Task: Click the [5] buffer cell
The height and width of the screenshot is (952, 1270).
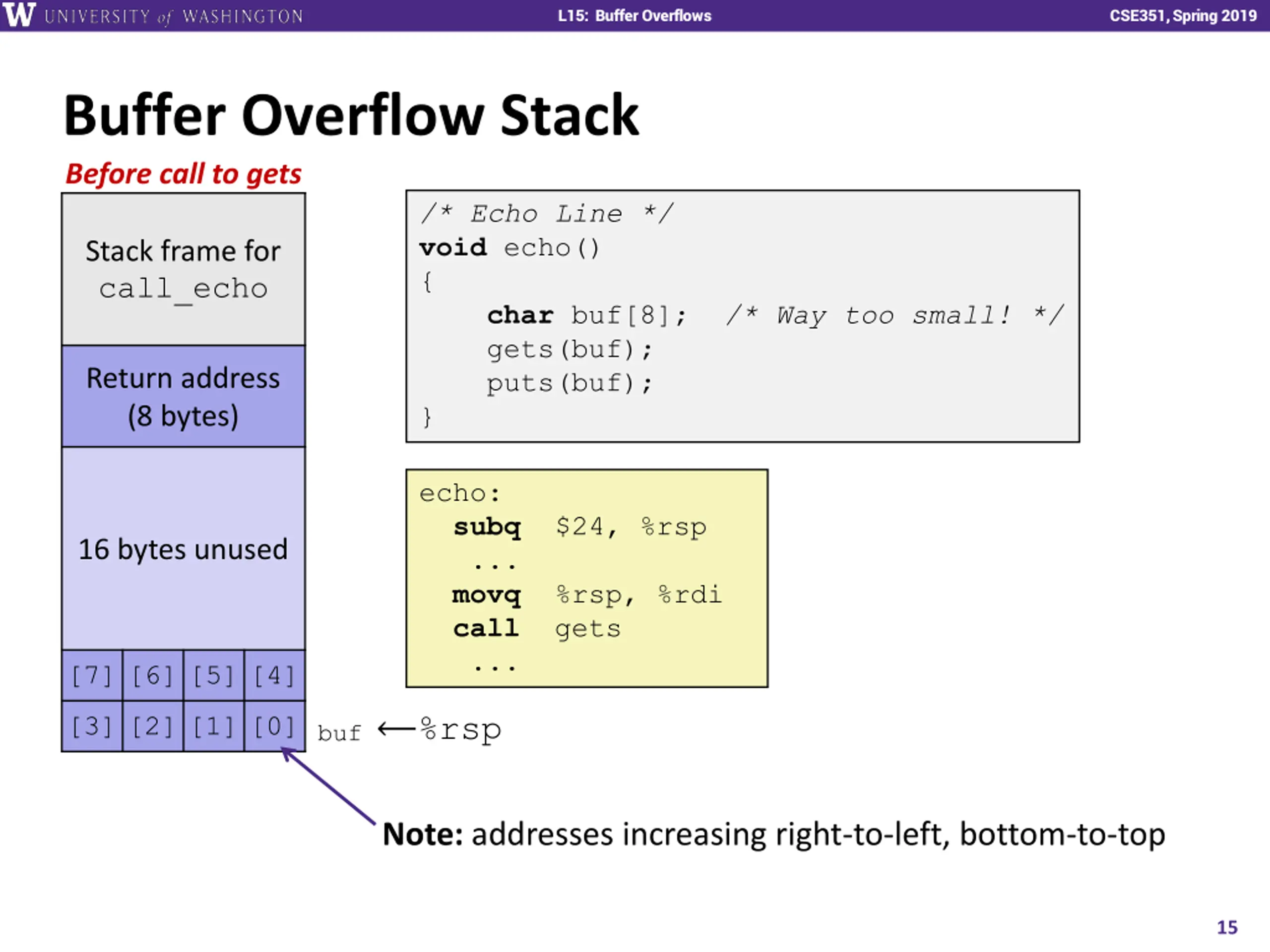Action: pyautogui.click(x=214, y=675)
